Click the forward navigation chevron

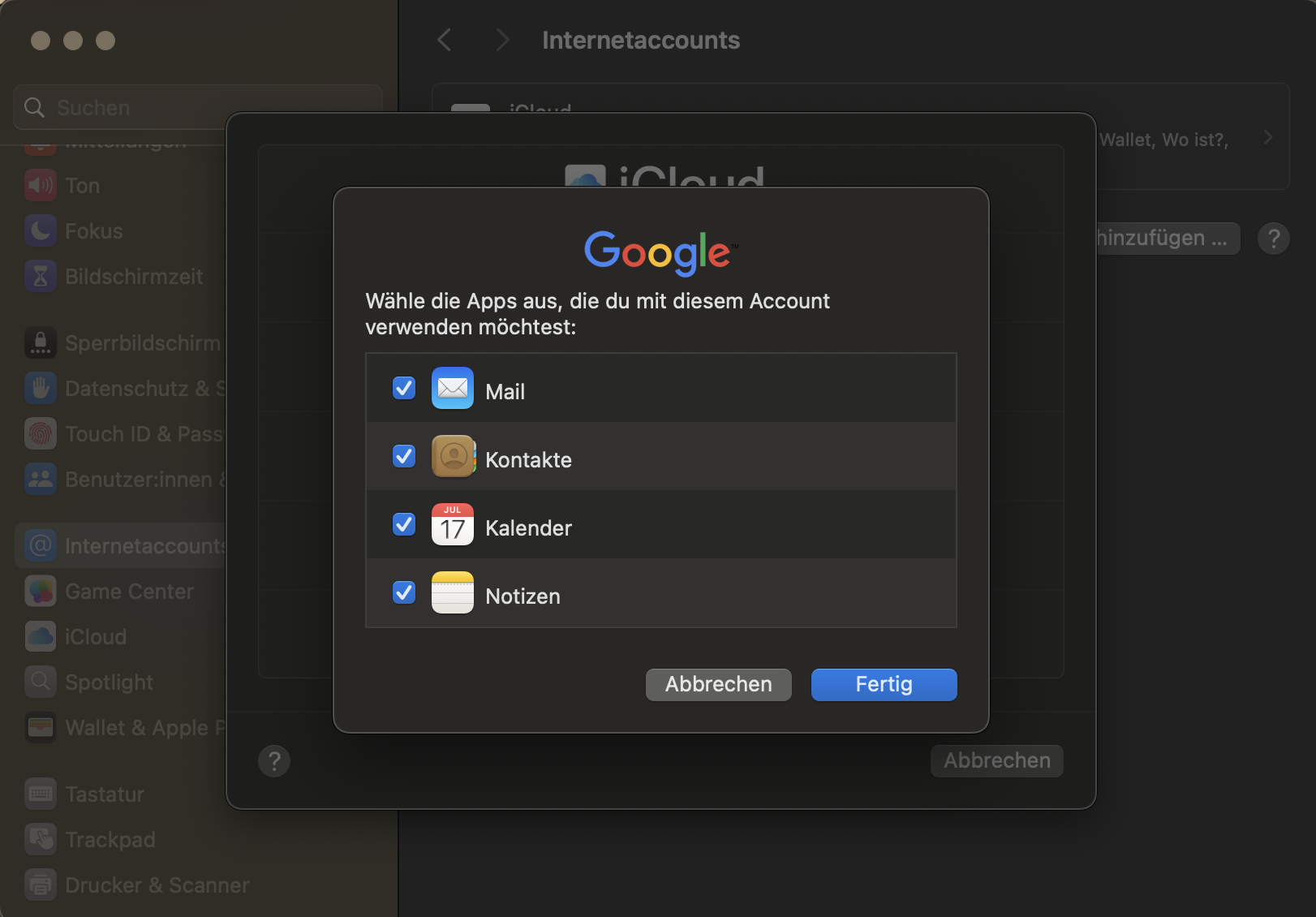pyautogui.click(x=502, y=39)
